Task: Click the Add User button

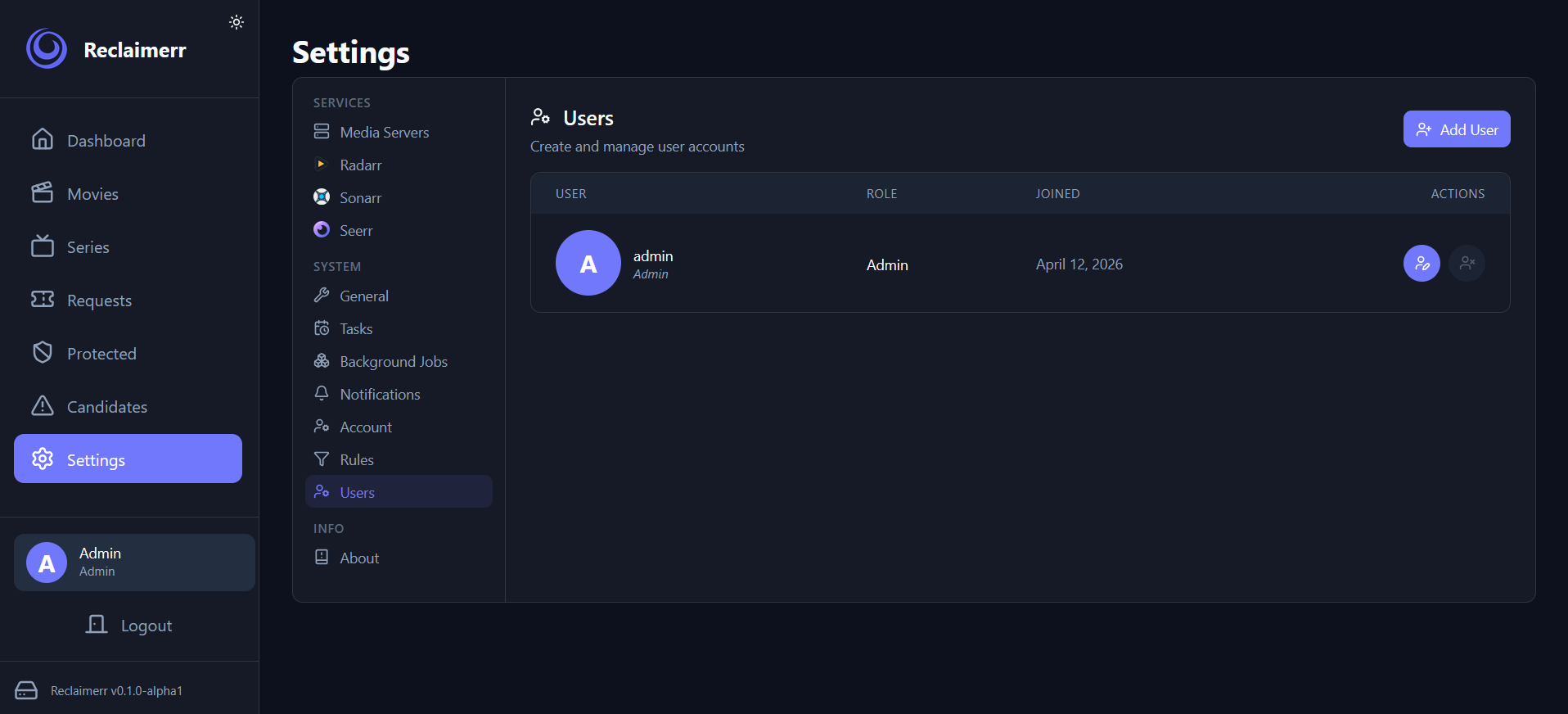Action: 1457,129
